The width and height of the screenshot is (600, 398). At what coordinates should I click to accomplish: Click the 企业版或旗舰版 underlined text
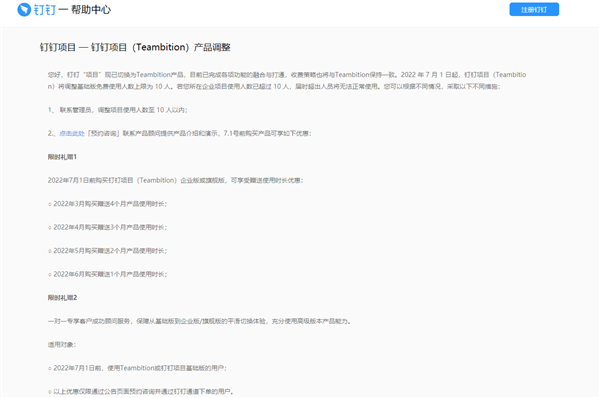pyautogui.click(x=202, y=180)
